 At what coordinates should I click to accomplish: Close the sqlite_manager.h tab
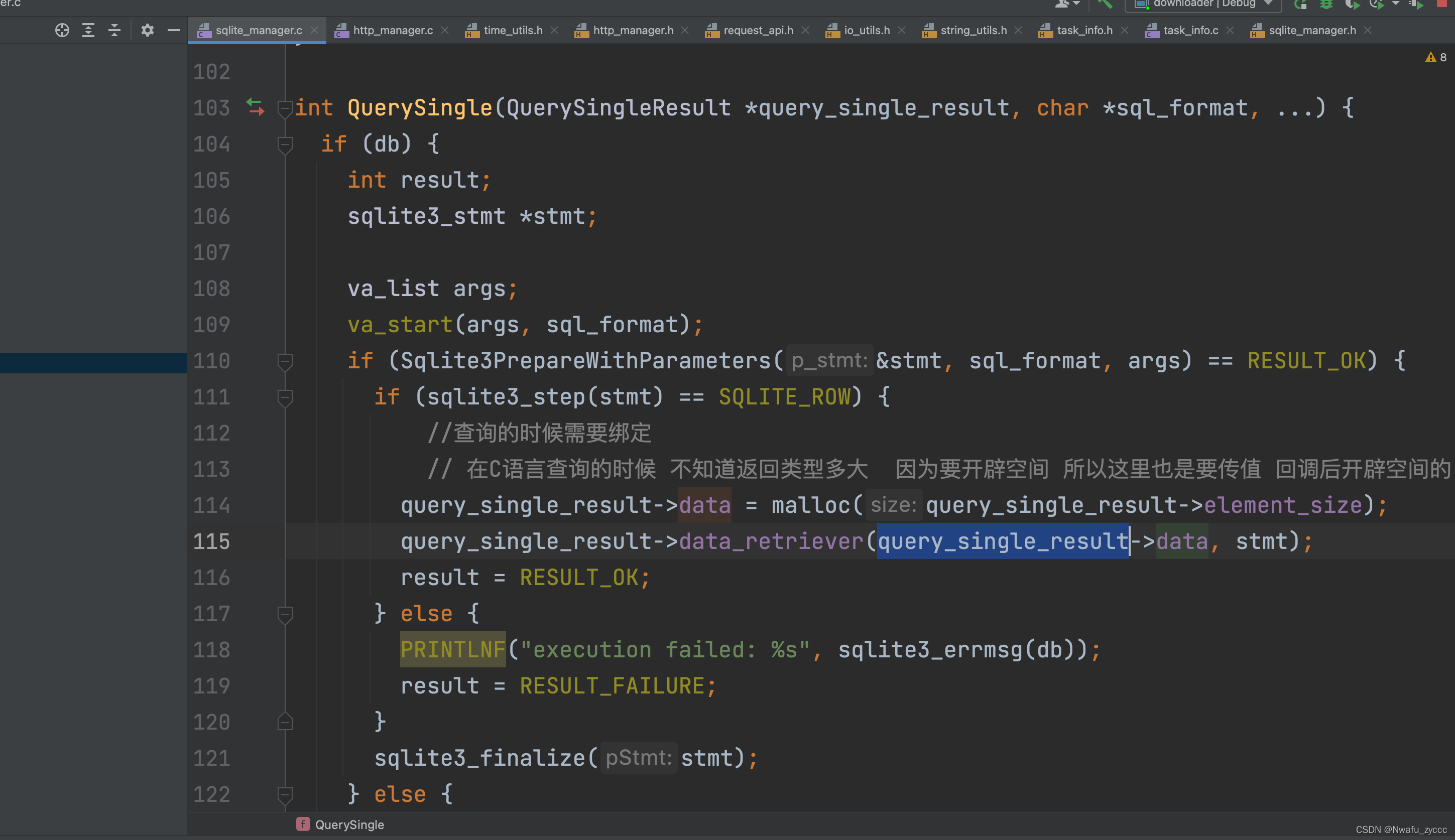[1367, 30]
